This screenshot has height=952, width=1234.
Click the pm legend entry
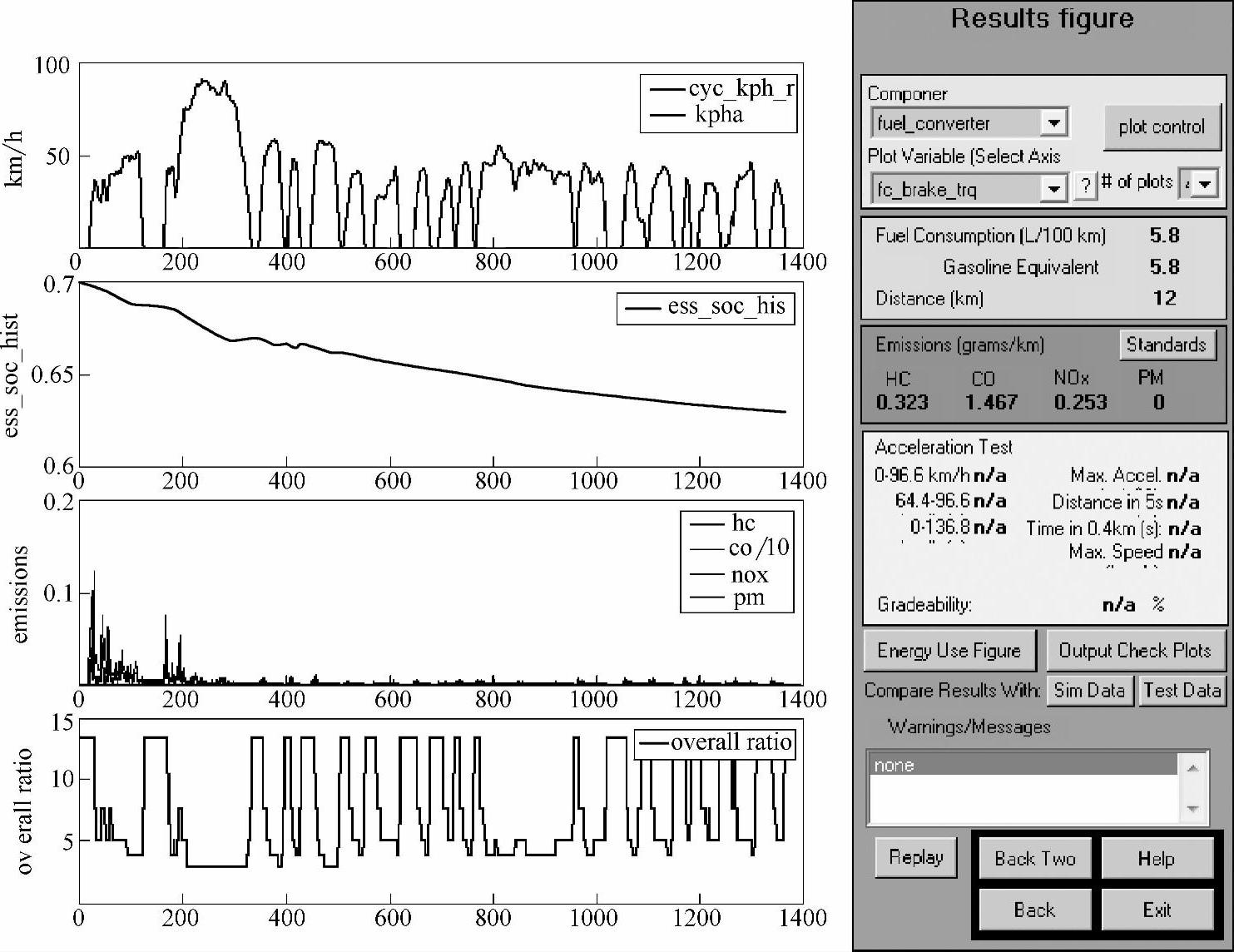click(727, 597)
